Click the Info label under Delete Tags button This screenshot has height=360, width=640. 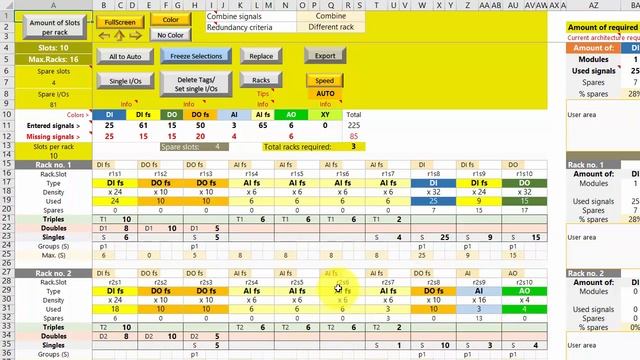point(188,104)
